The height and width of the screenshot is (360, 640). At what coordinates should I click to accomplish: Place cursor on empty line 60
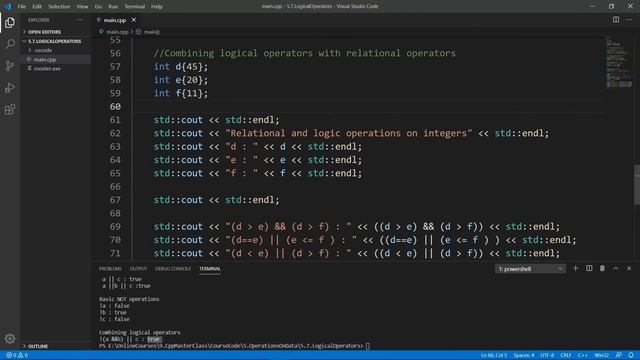[x=367, y=107]
